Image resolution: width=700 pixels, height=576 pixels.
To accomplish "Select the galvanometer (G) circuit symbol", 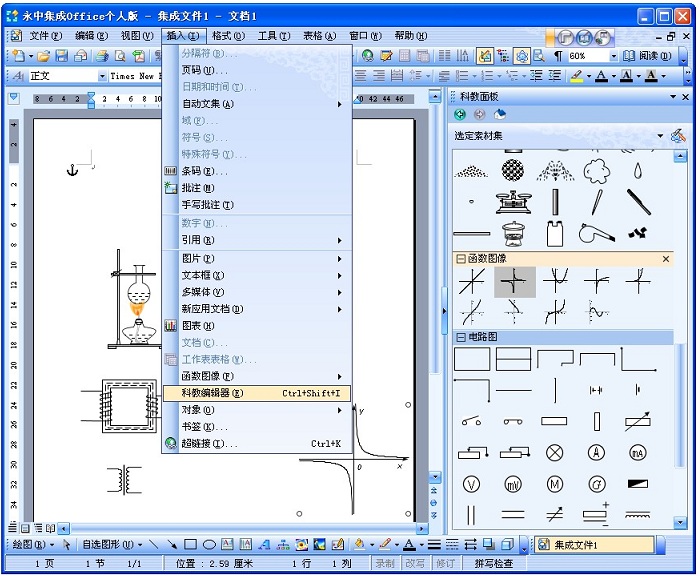I will pyautogui.click(x=596, y=484).
